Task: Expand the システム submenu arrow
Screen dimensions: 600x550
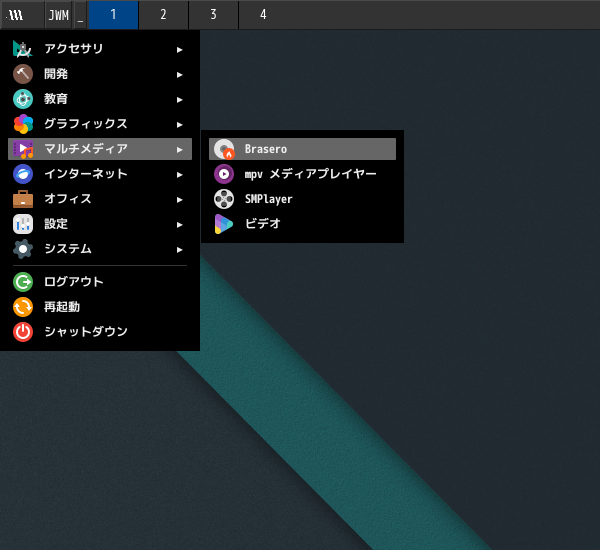Action: point(179,250)
